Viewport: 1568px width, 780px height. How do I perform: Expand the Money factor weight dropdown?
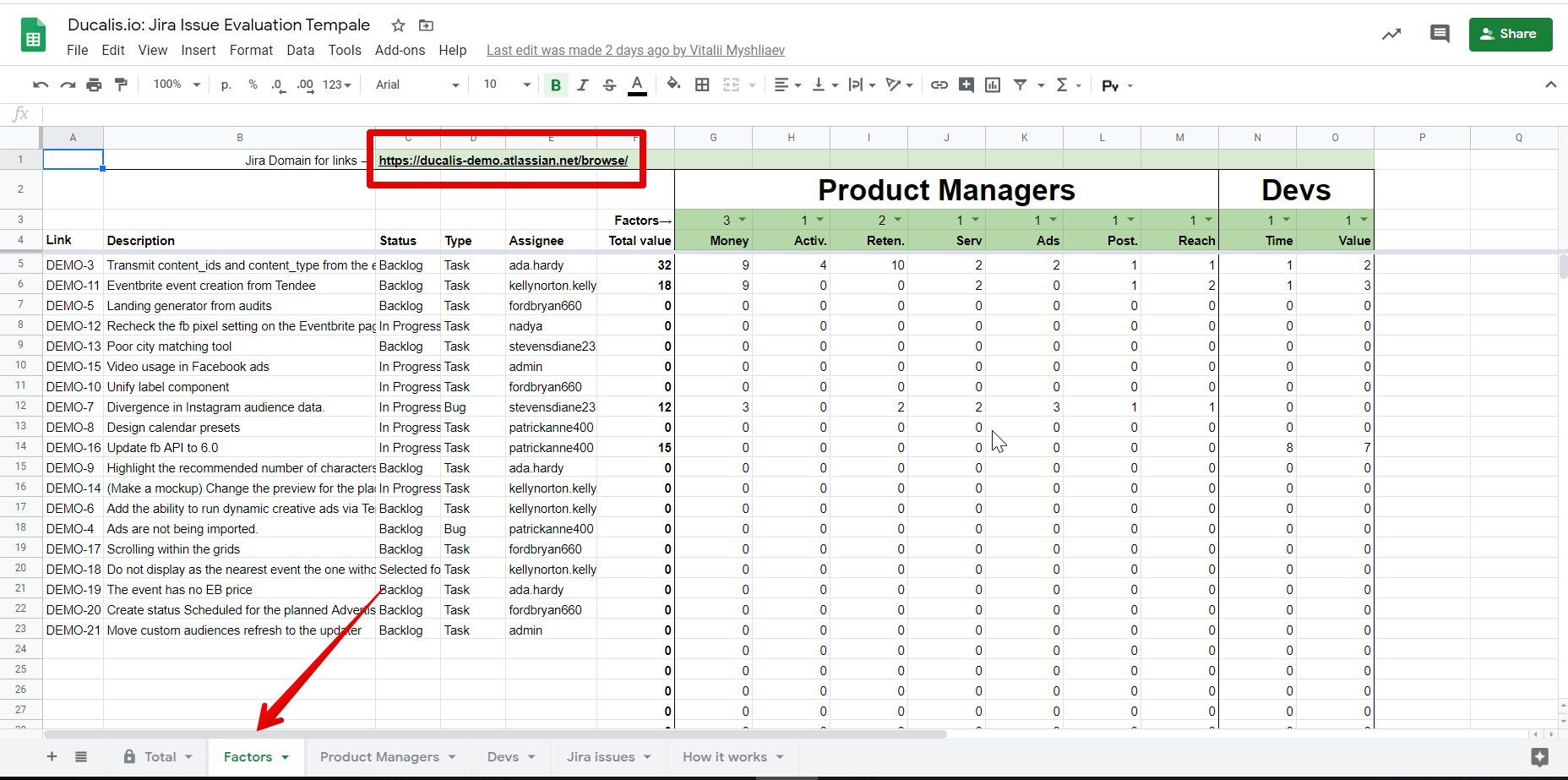pyautogui.click(x=742, y=220)
